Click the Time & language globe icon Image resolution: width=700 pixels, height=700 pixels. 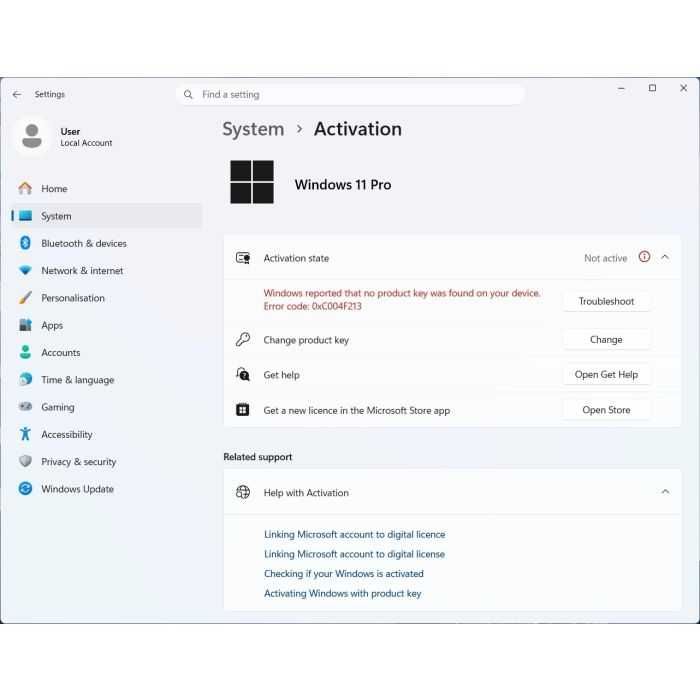coord(25,379)
